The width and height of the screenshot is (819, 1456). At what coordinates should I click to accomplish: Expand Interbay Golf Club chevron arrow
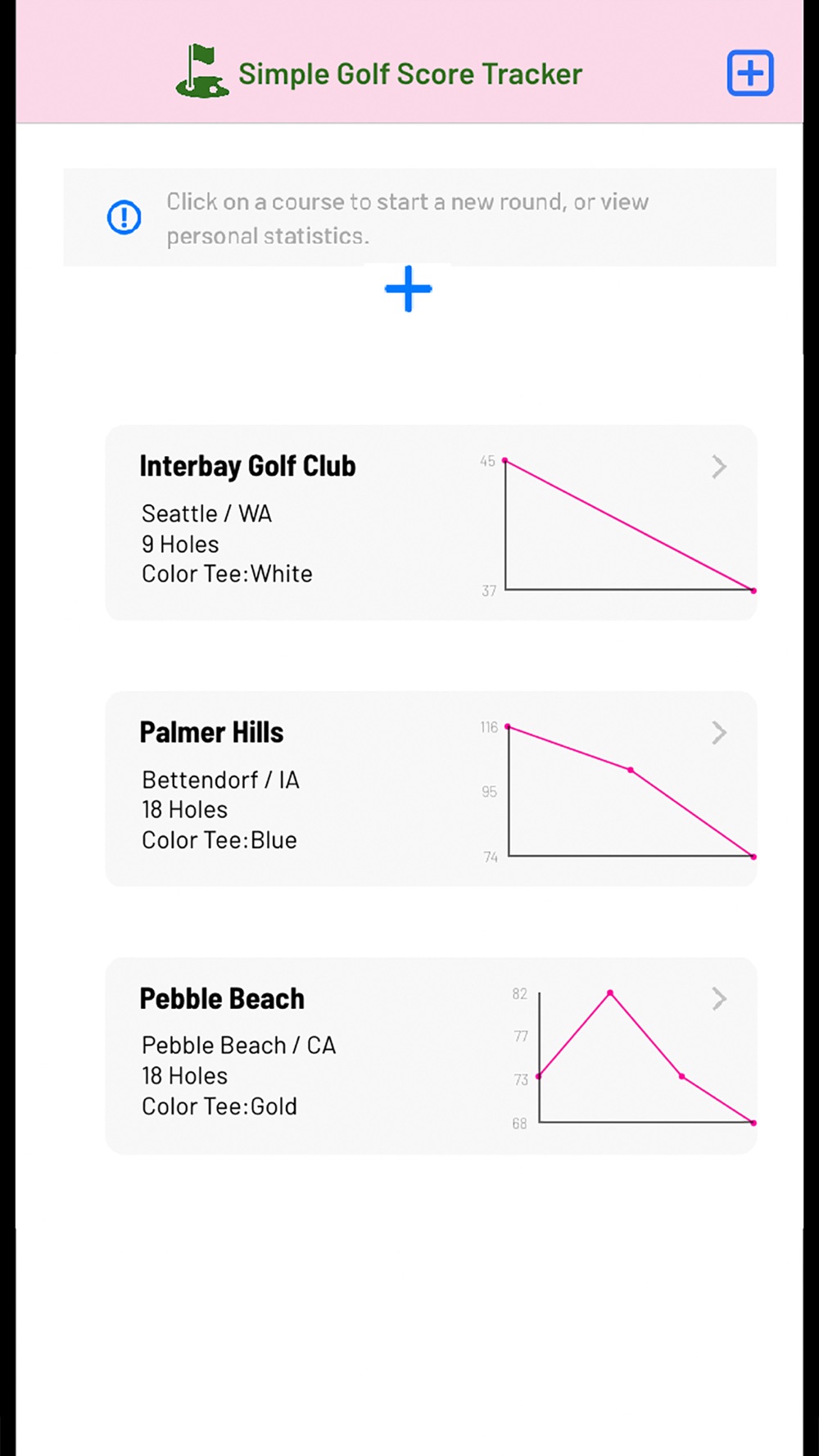719,467
